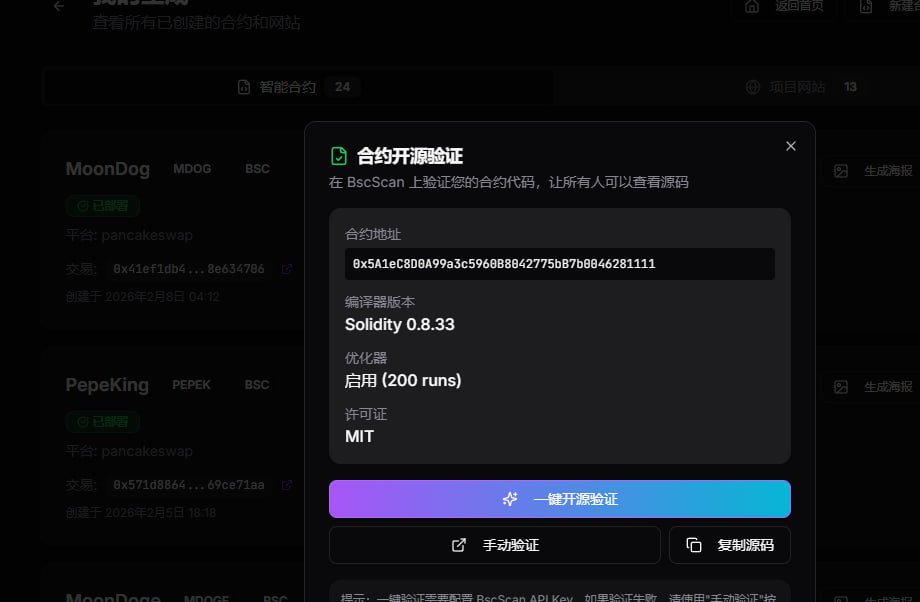Click the home icon on 返回首页 button
The image size is (920, 602).
click(749, 6)
